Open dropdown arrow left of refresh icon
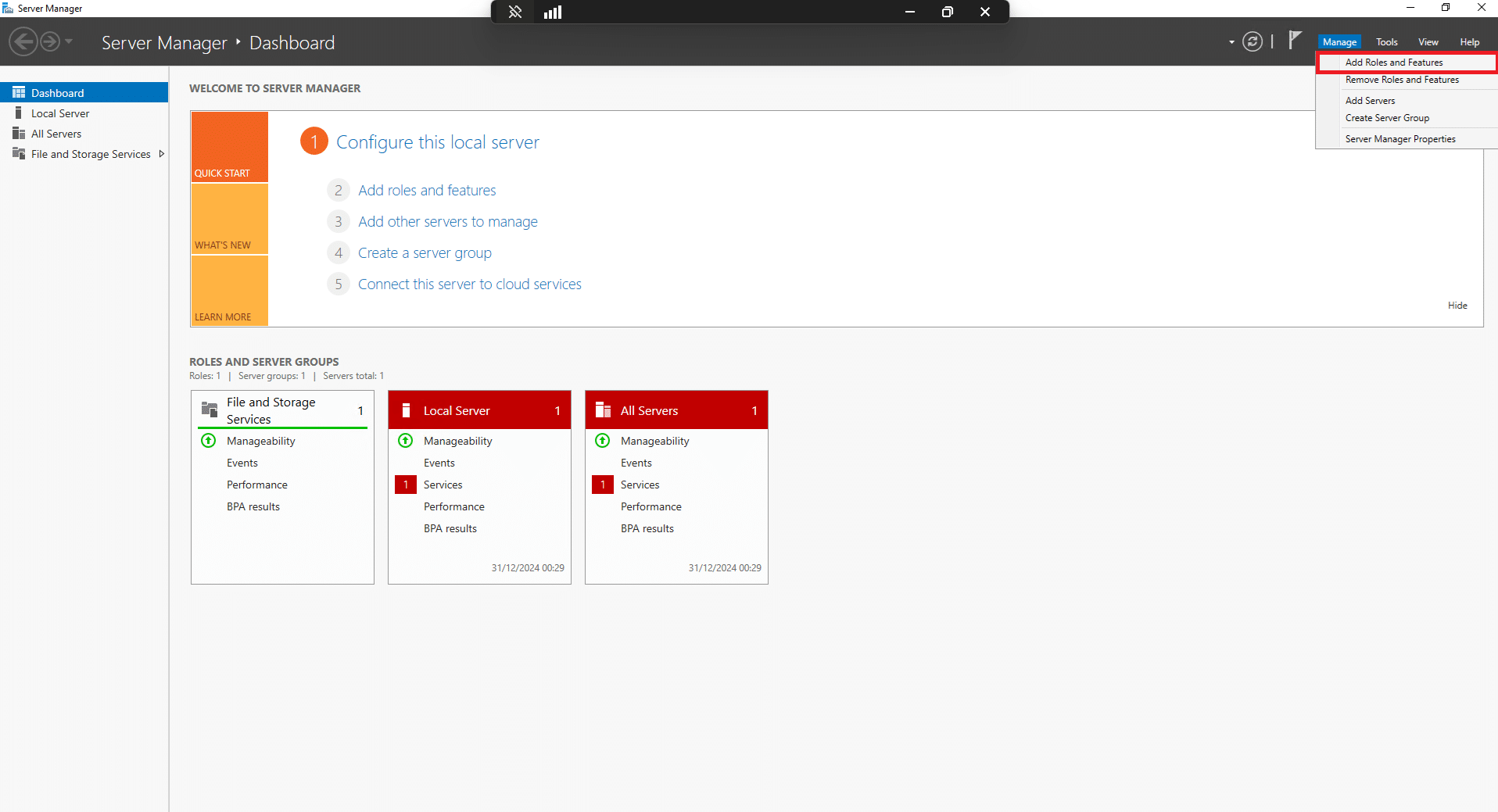The image size is (1498, 812). click(x=1231, y=42)
